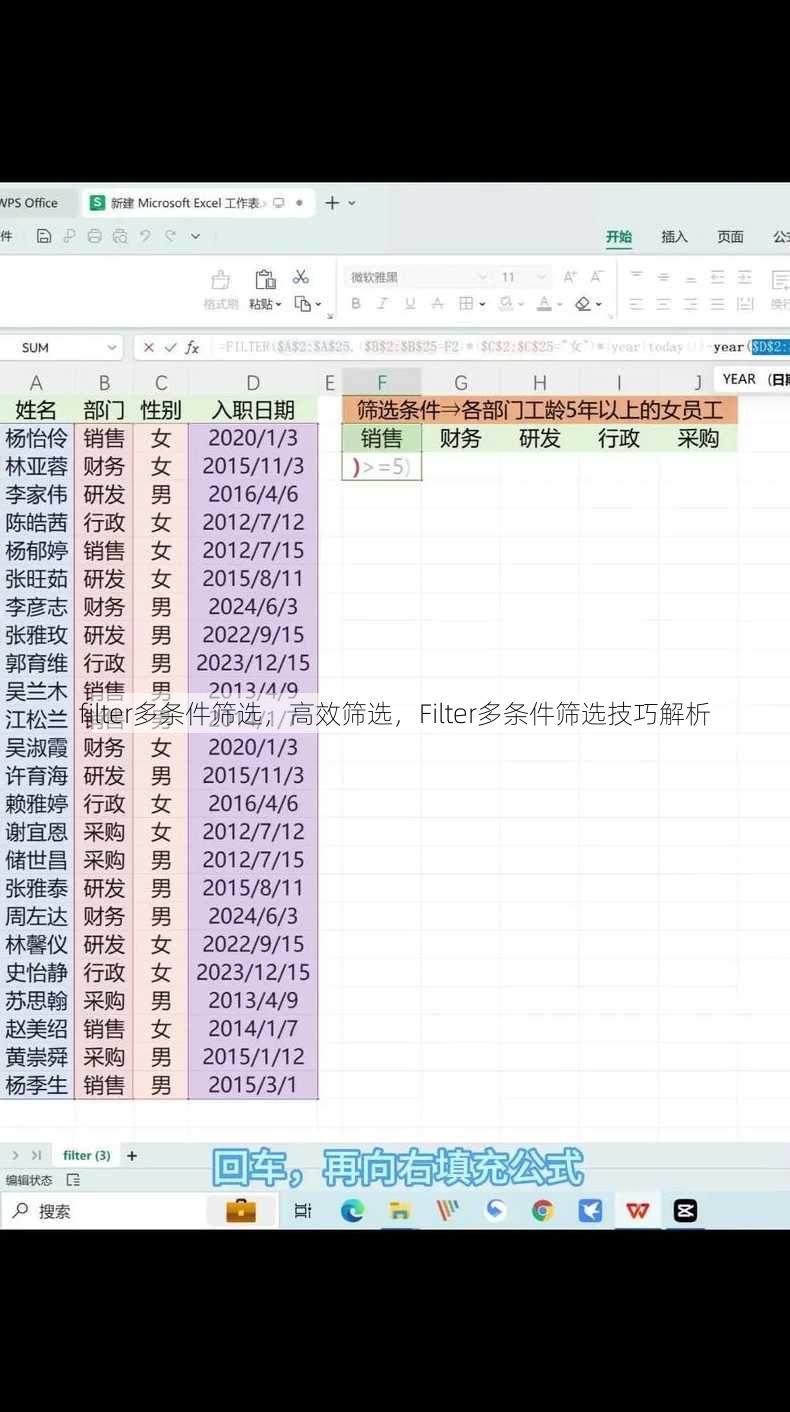Open Google Chrome from the taskbar

tap(543, 1211)
